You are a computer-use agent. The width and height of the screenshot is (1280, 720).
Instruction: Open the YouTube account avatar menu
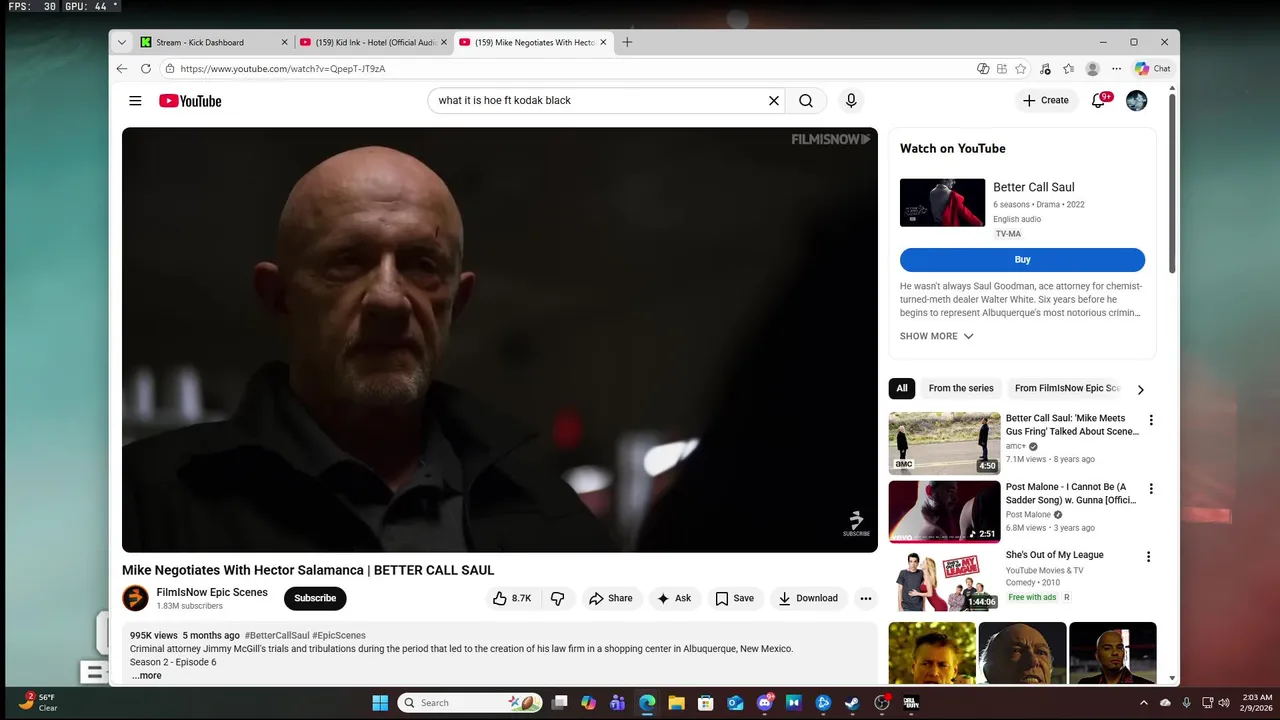(1137, 100)
